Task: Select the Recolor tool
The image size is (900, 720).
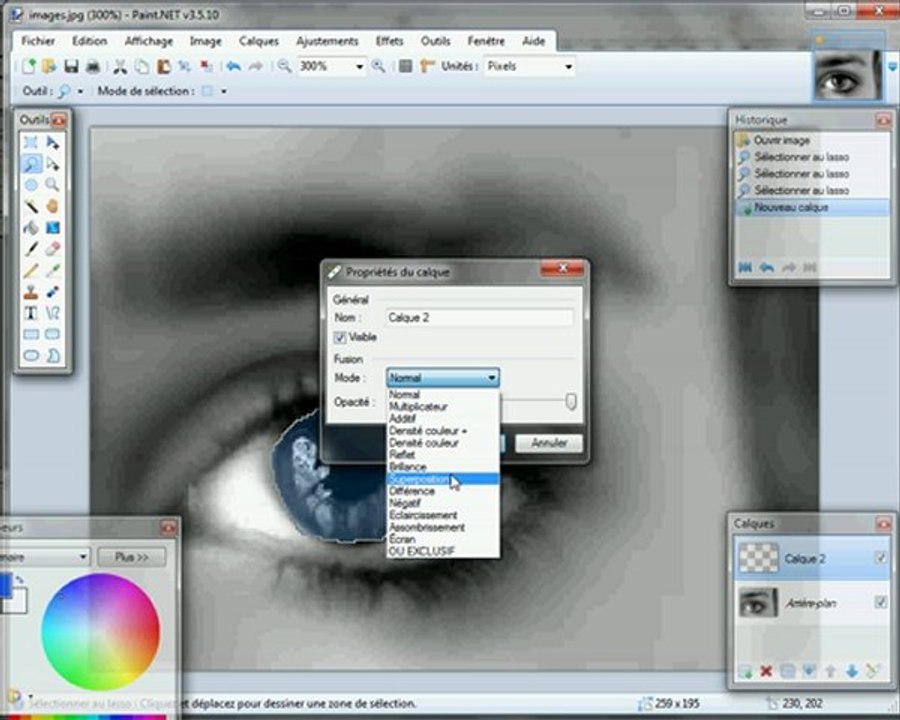Action: [x=52, y=292]
